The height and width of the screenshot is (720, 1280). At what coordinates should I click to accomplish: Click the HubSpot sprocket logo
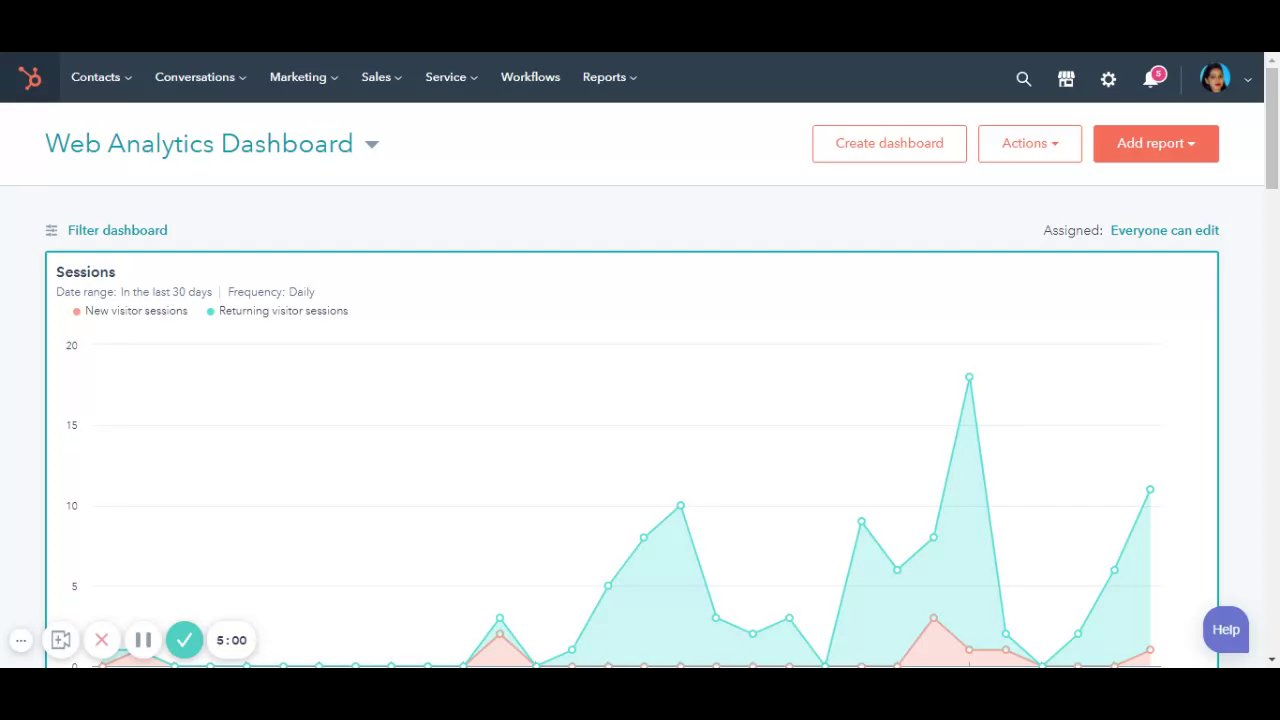click(30, 78)
